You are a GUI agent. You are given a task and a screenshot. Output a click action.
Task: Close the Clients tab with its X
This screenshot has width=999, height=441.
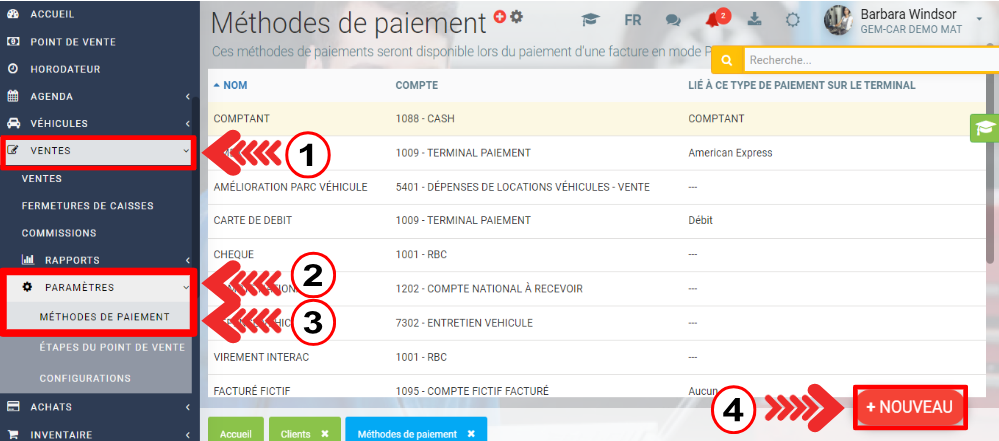(324, 434)
